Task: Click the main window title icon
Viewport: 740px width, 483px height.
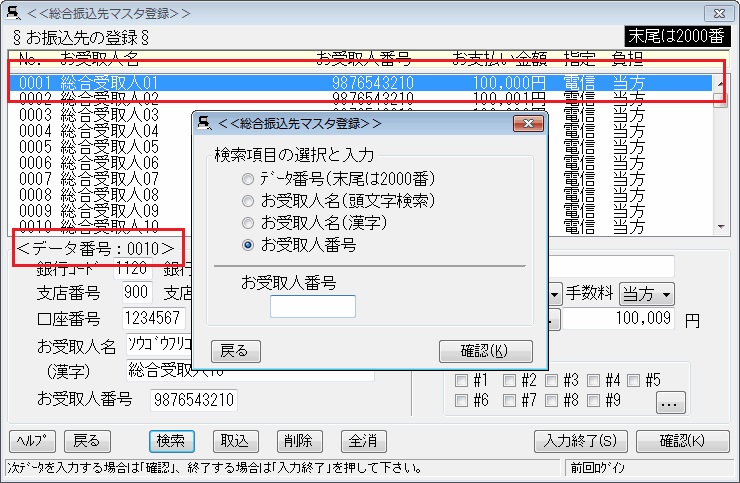Action: tap(13, 13)
